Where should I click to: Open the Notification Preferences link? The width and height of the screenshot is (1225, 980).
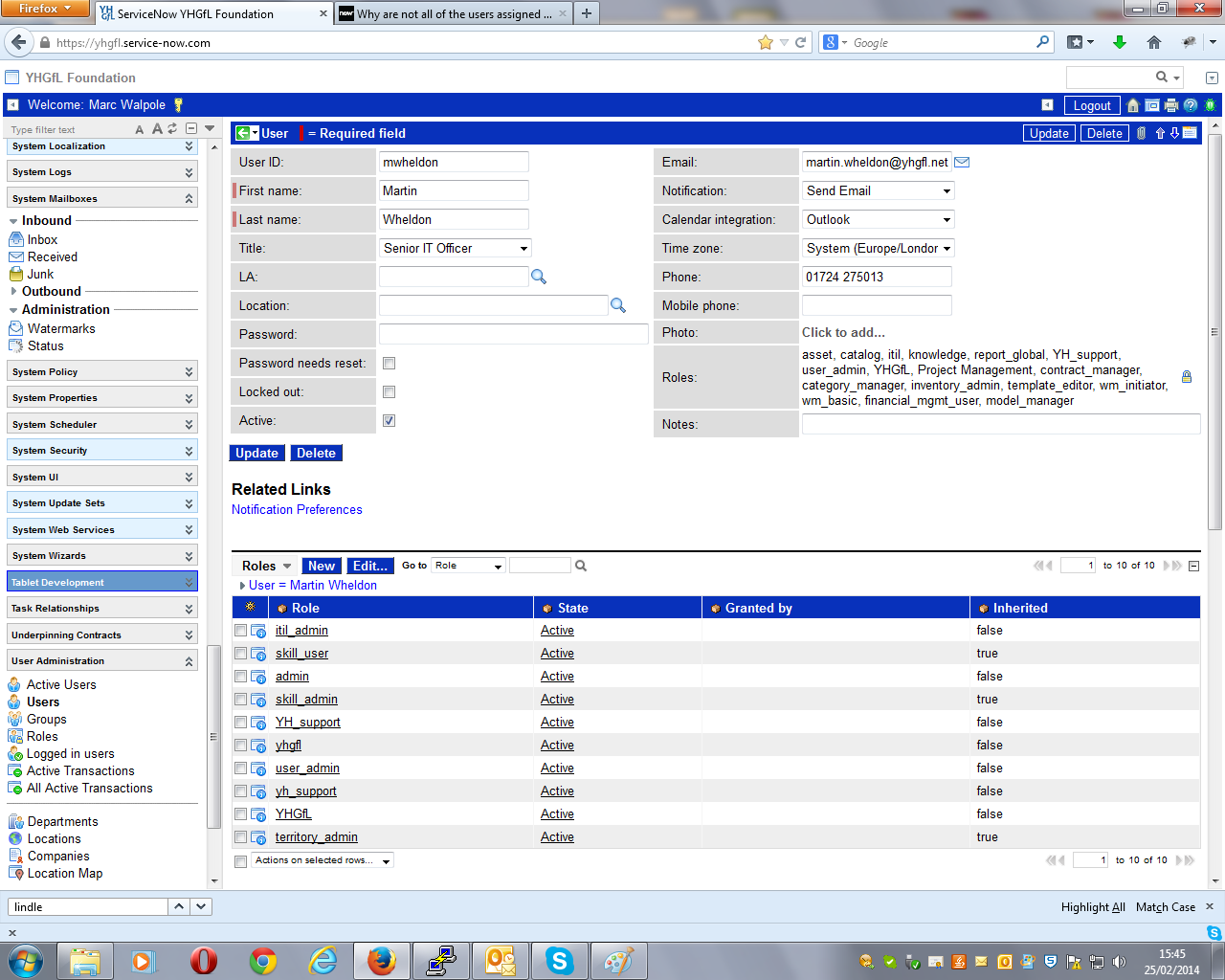(x=297, y=509)
